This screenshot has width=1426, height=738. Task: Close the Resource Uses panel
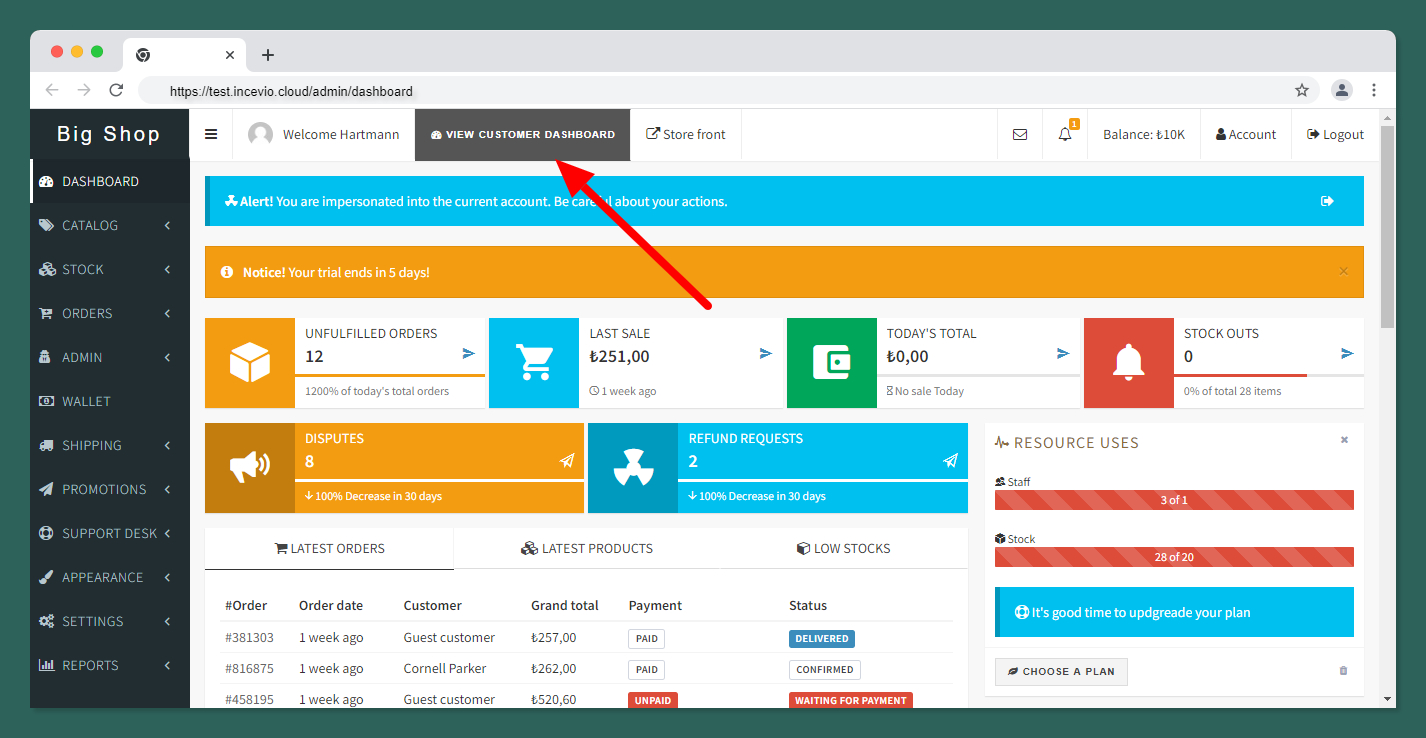pyautogui.click(x=1344, y=440)
